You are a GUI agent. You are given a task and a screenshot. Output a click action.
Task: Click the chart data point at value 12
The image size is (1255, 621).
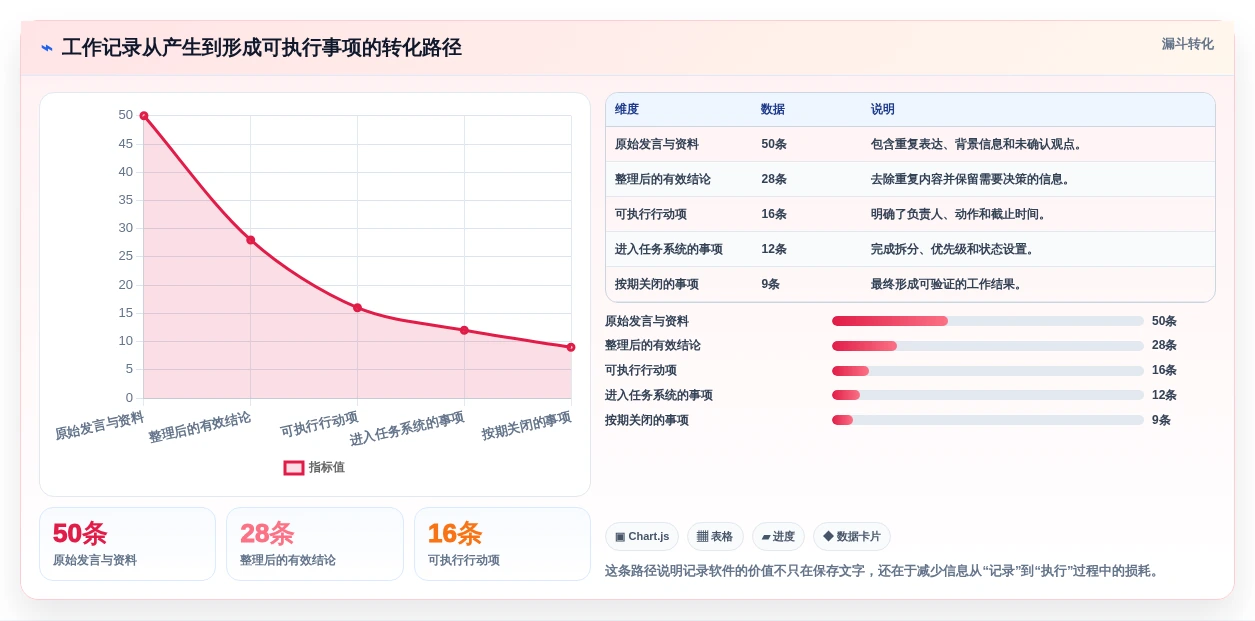tap(464, 330)
